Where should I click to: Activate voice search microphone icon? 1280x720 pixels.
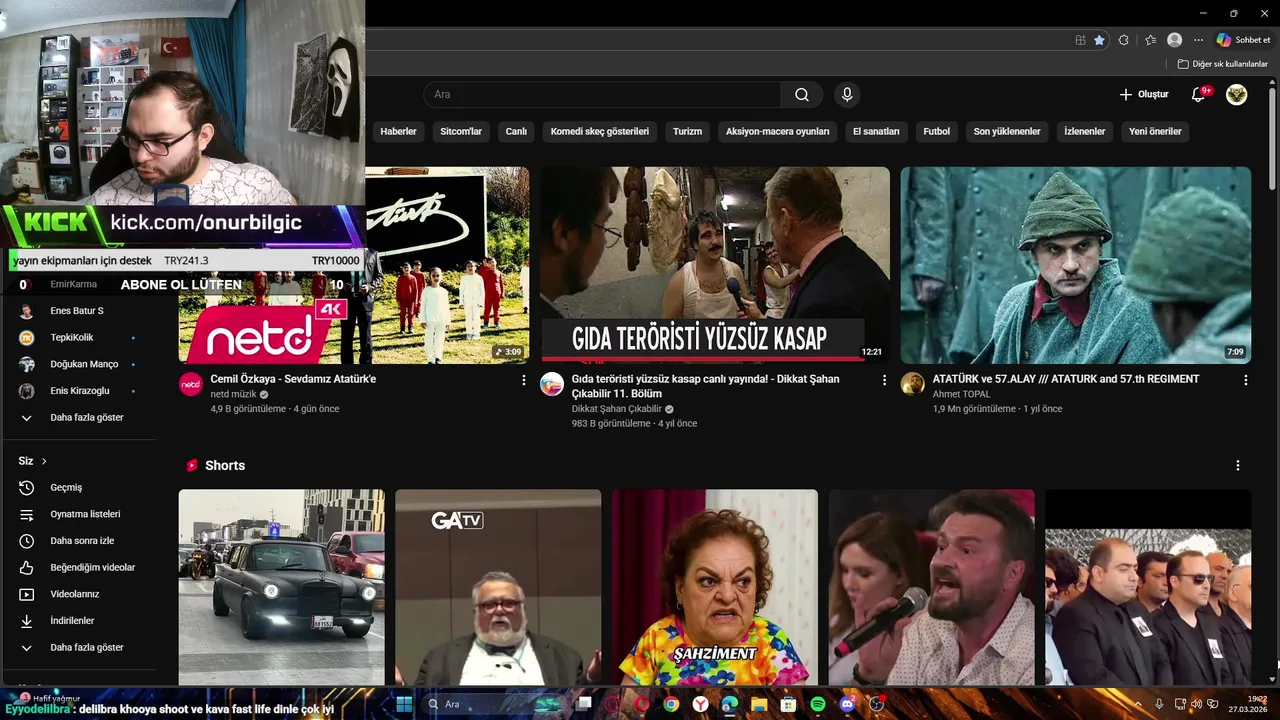click(x=847, y=95)
